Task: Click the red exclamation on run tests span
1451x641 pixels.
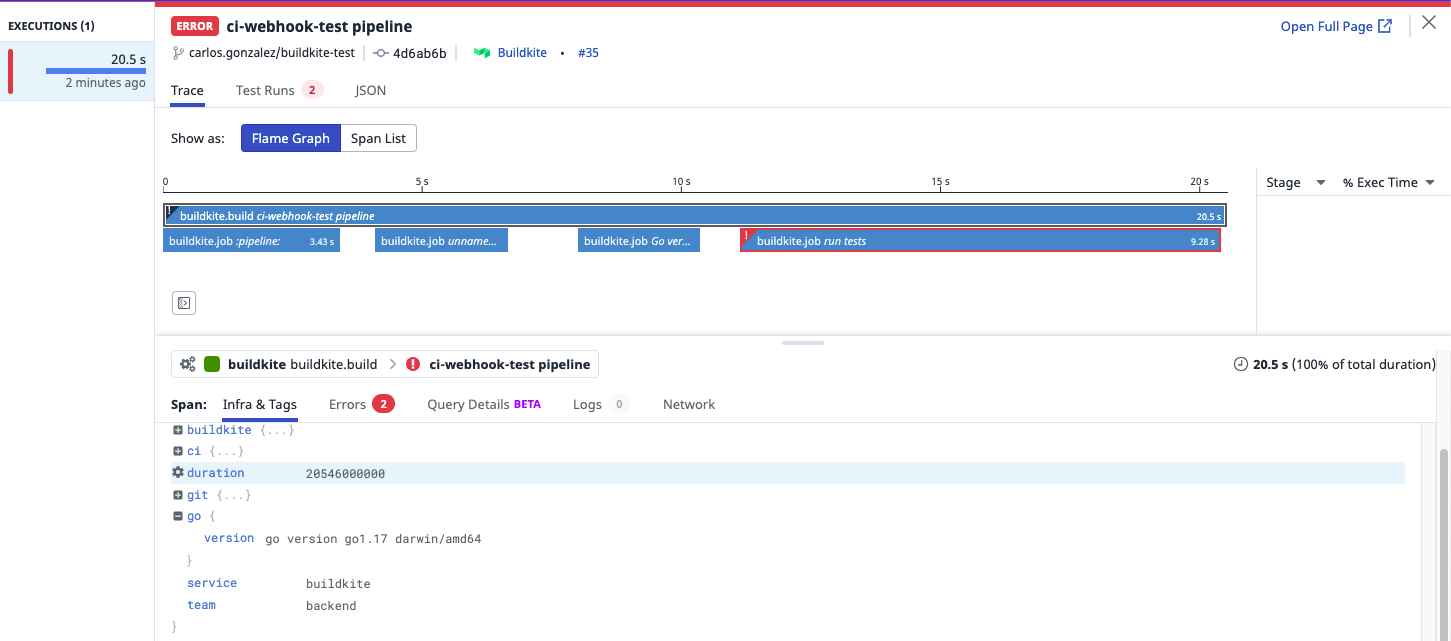Action: point(746,236)
